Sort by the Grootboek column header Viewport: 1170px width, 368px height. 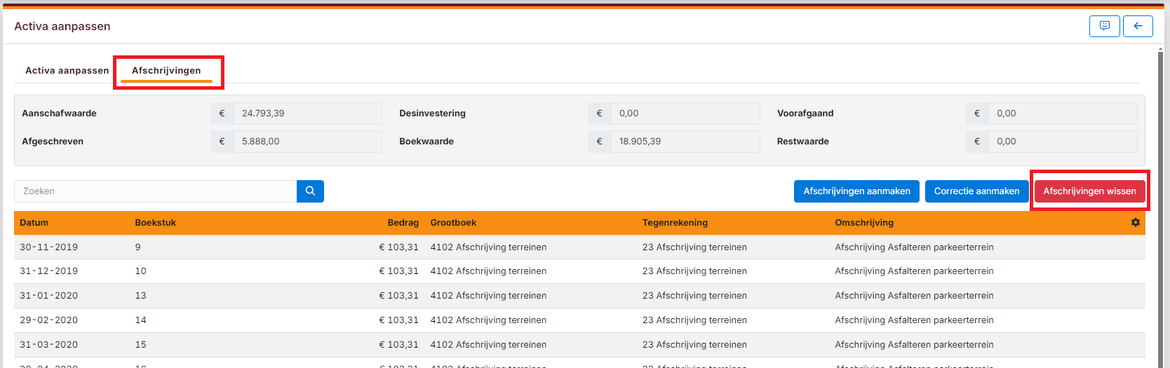point(454,222)
